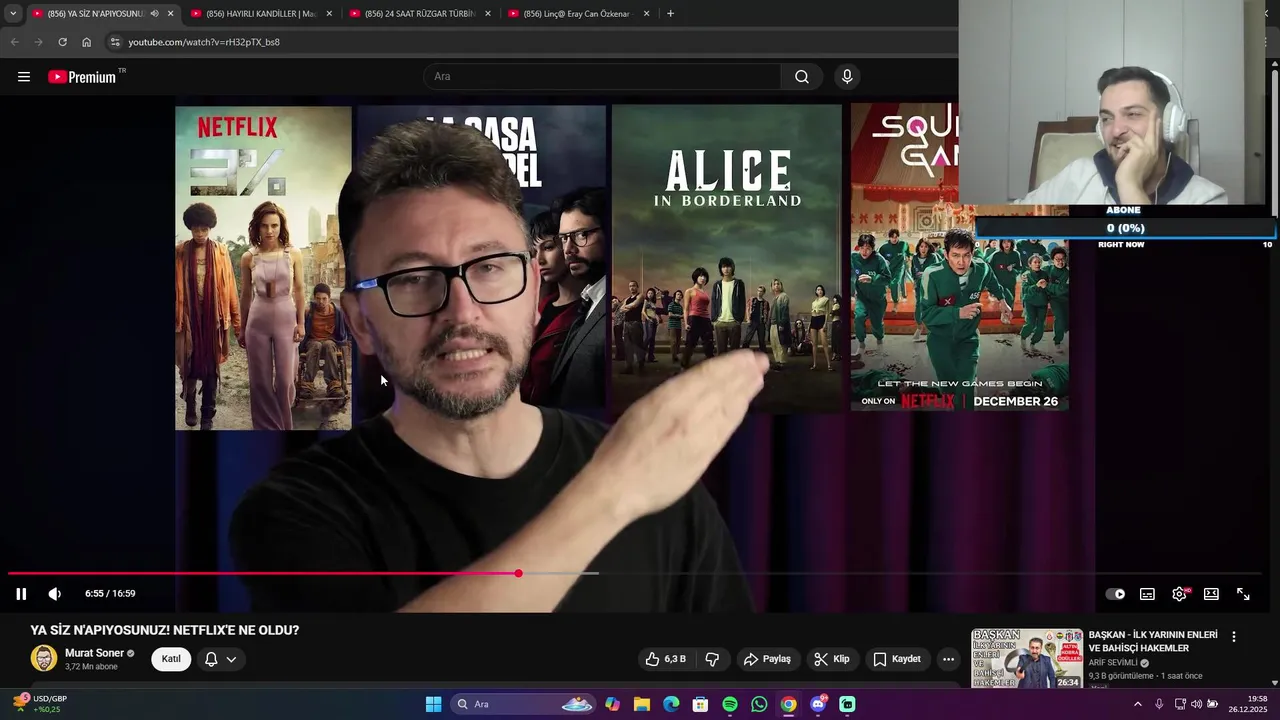
Task: Seek using the red progress bar handle
Action: tap(518, 573)
